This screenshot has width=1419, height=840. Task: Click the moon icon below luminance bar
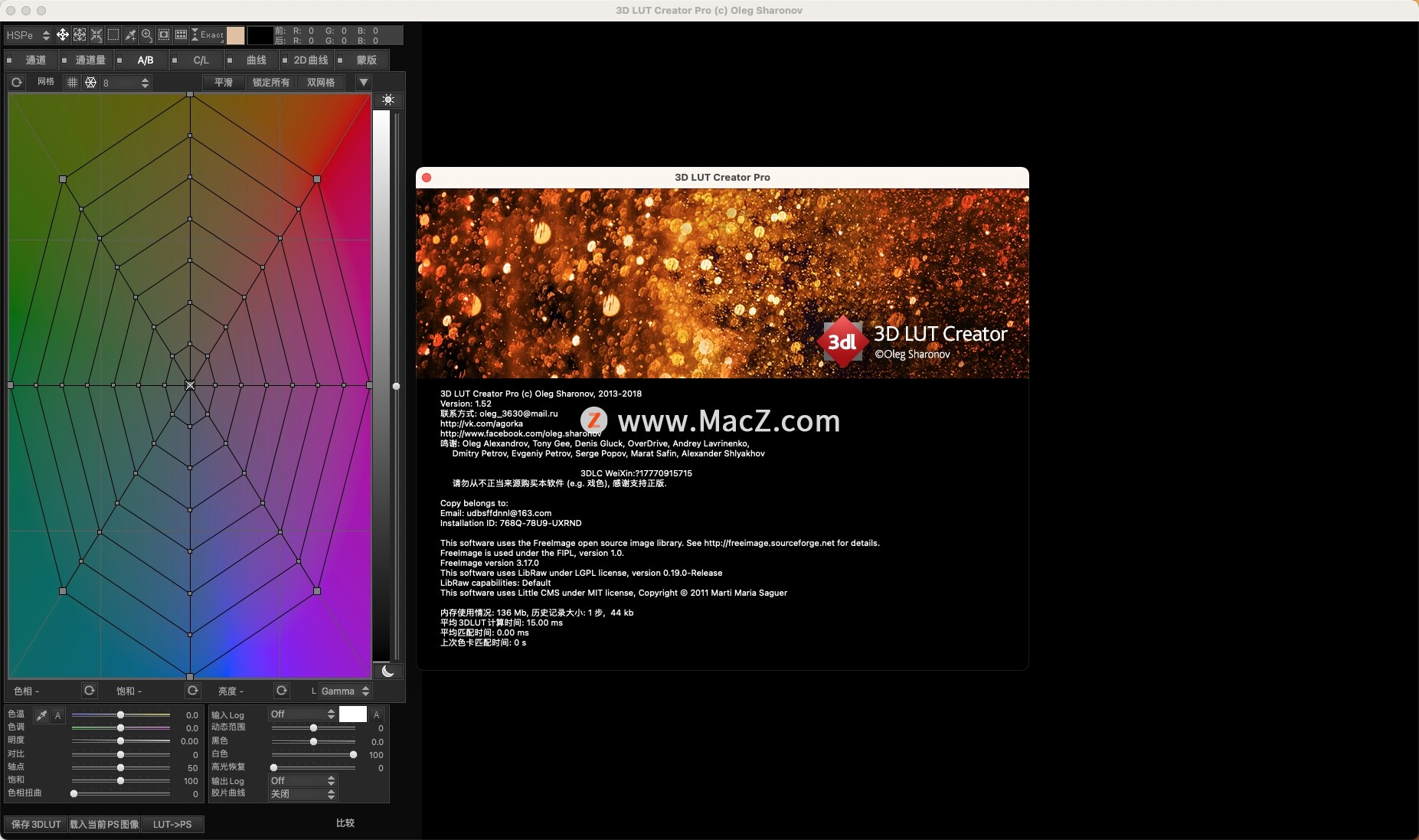pyautogui.click(x=388, y=671)
